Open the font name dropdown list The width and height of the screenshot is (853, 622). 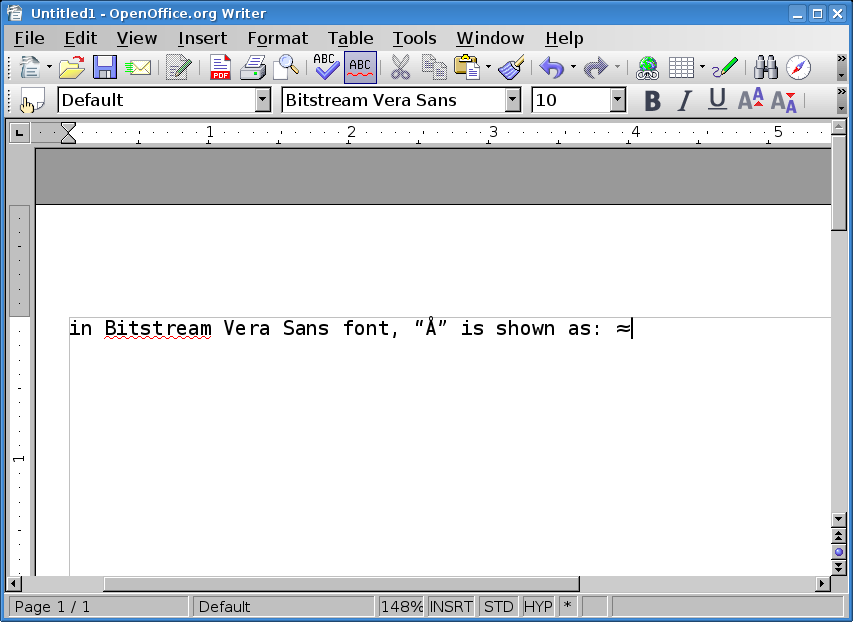click(512, 100)
